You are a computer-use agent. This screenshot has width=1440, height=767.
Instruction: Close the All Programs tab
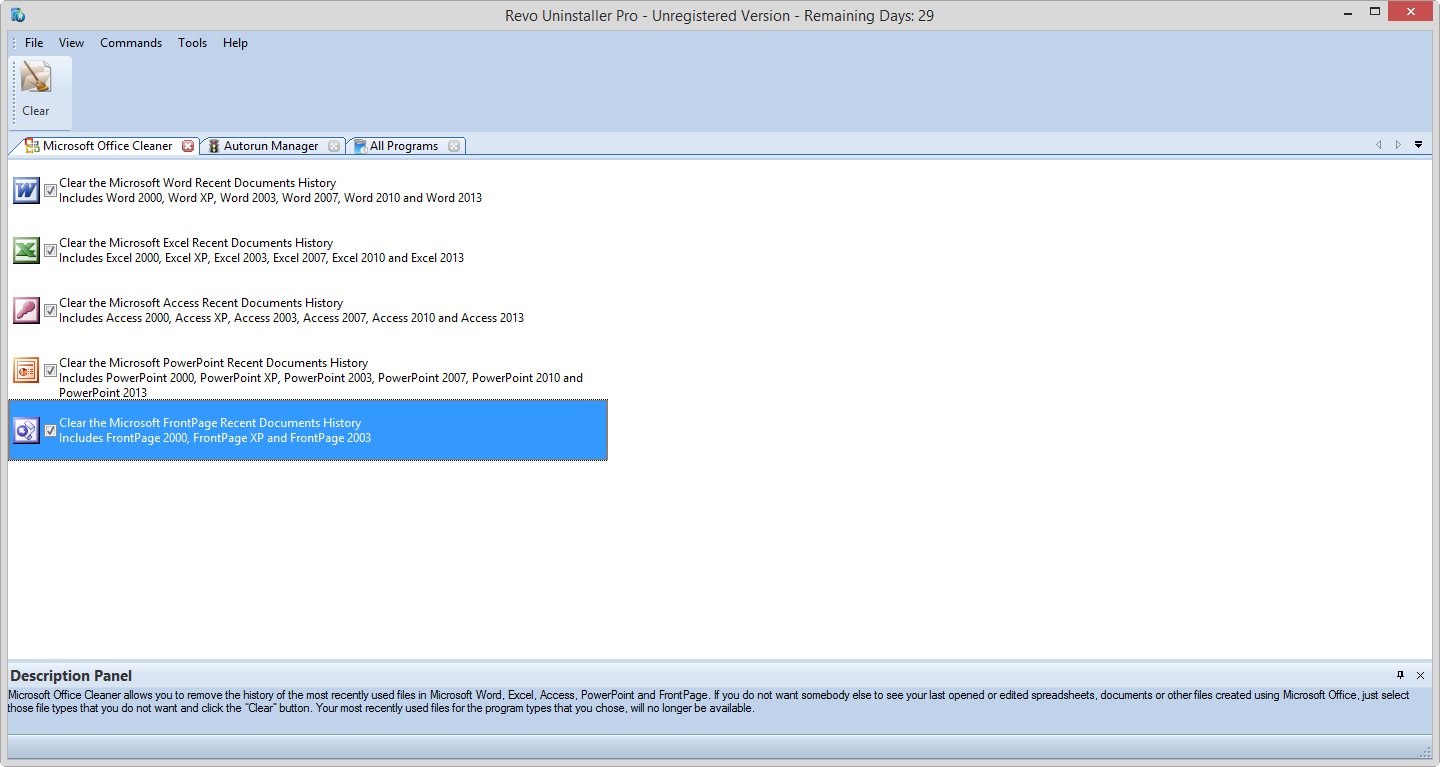point(454,146)
